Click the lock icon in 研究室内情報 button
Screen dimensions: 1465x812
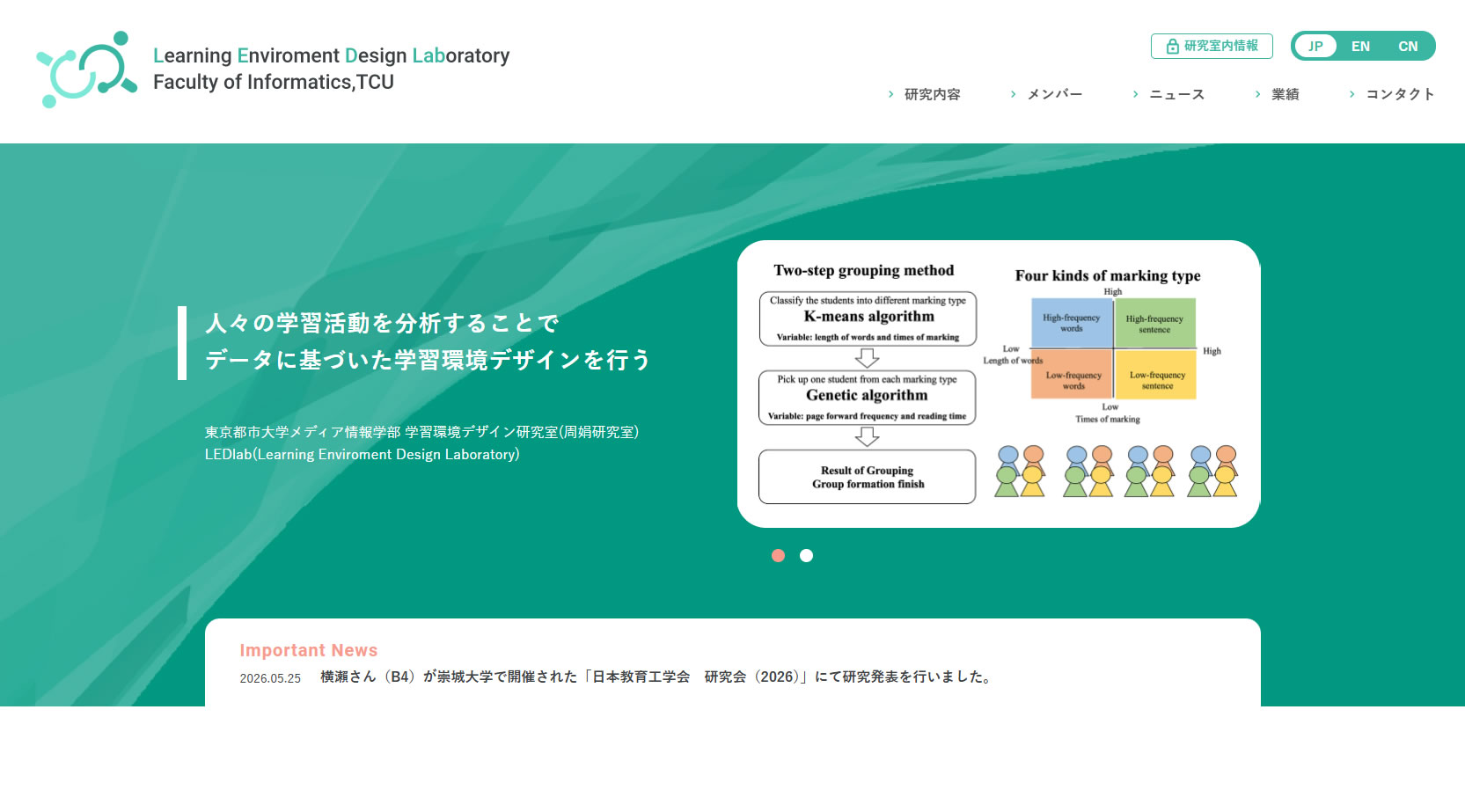coord(1172,47)
